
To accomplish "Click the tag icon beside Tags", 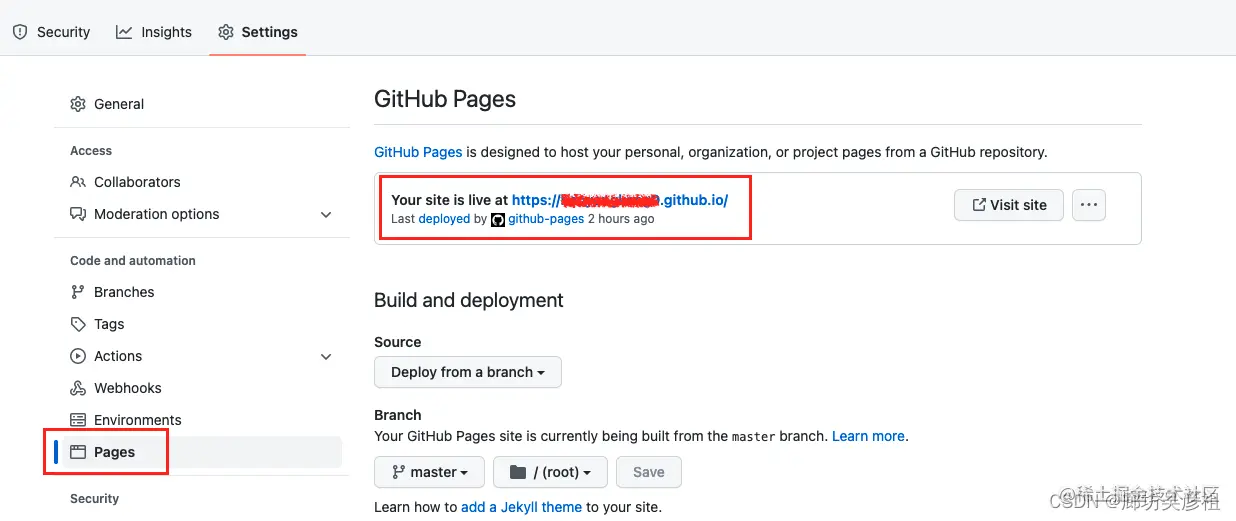I will click(78, 324).
